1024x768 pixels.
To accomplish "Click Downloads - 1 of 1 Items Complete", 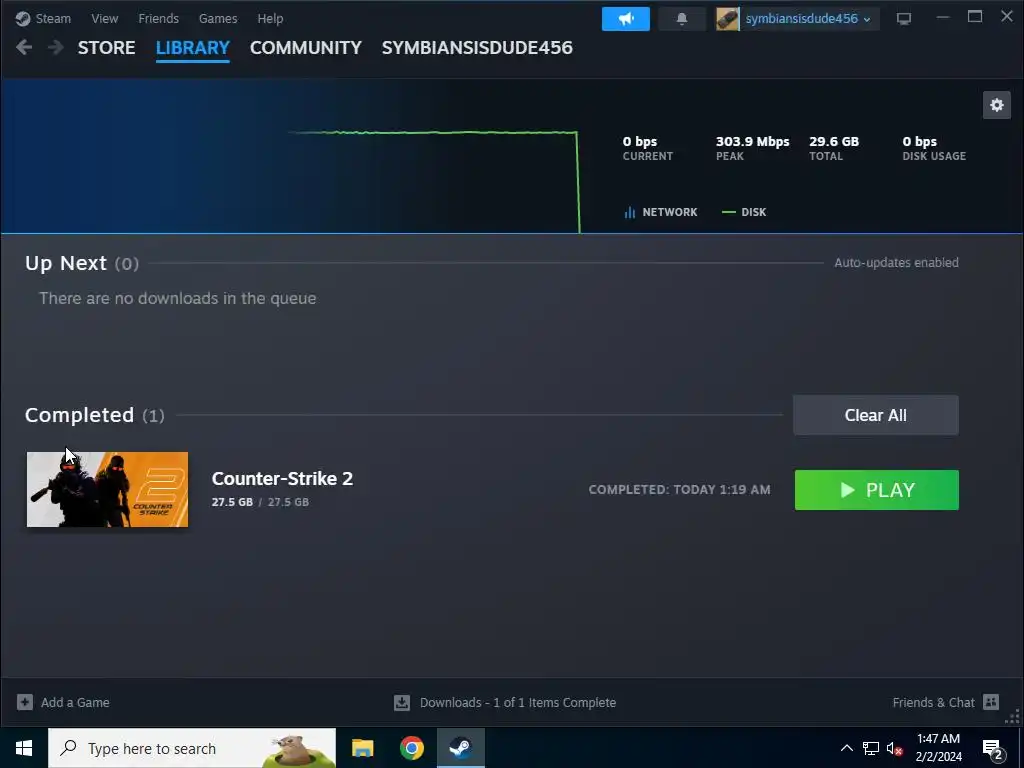I will [x=518, y=703].
